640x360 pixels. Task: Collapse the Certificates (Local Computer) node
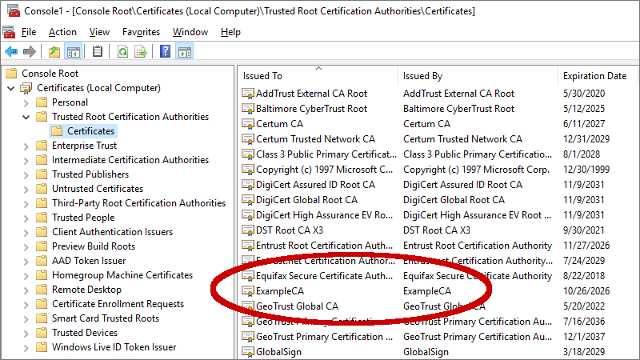(x=11, y=88)
